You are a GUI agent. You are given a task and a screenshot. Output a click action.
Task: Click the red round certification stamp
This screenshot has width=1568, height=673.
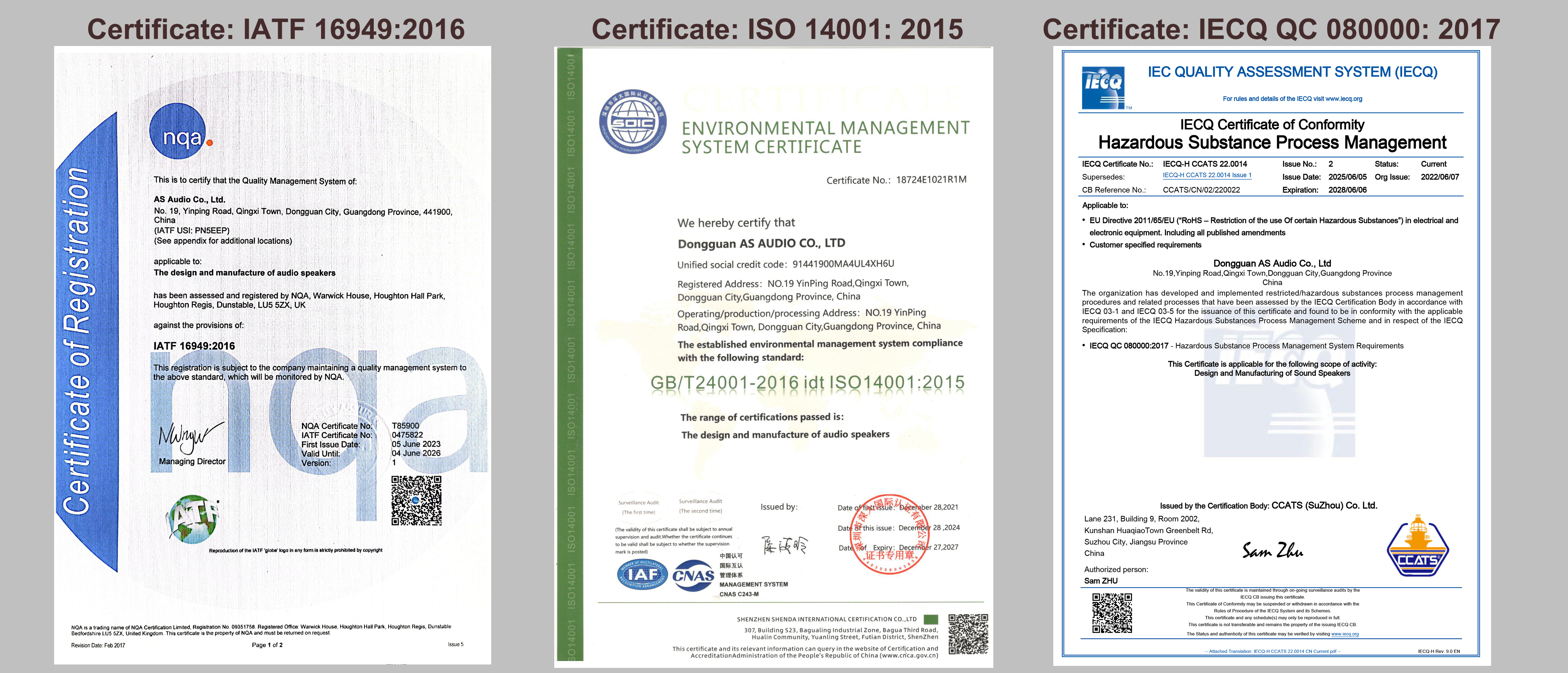[x=889, y=534]
